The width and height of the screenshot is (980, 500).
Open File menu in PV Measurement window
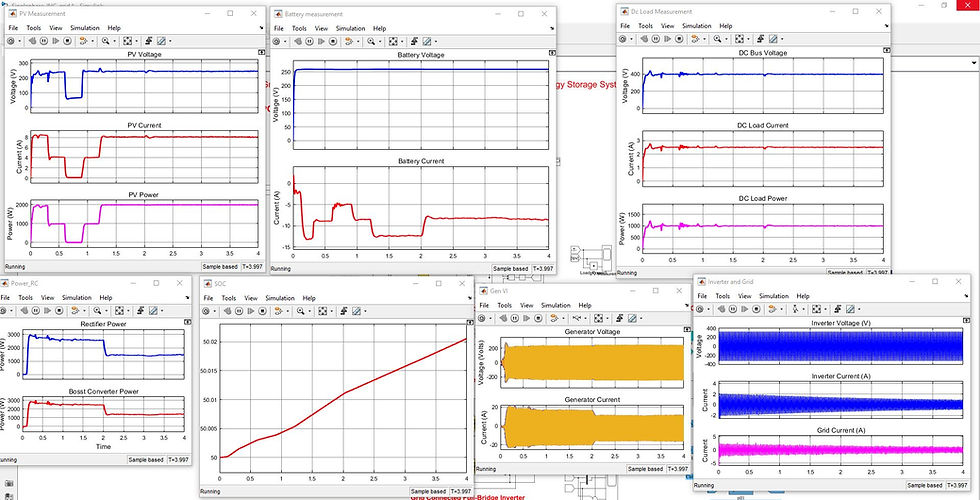coord(13,28)
